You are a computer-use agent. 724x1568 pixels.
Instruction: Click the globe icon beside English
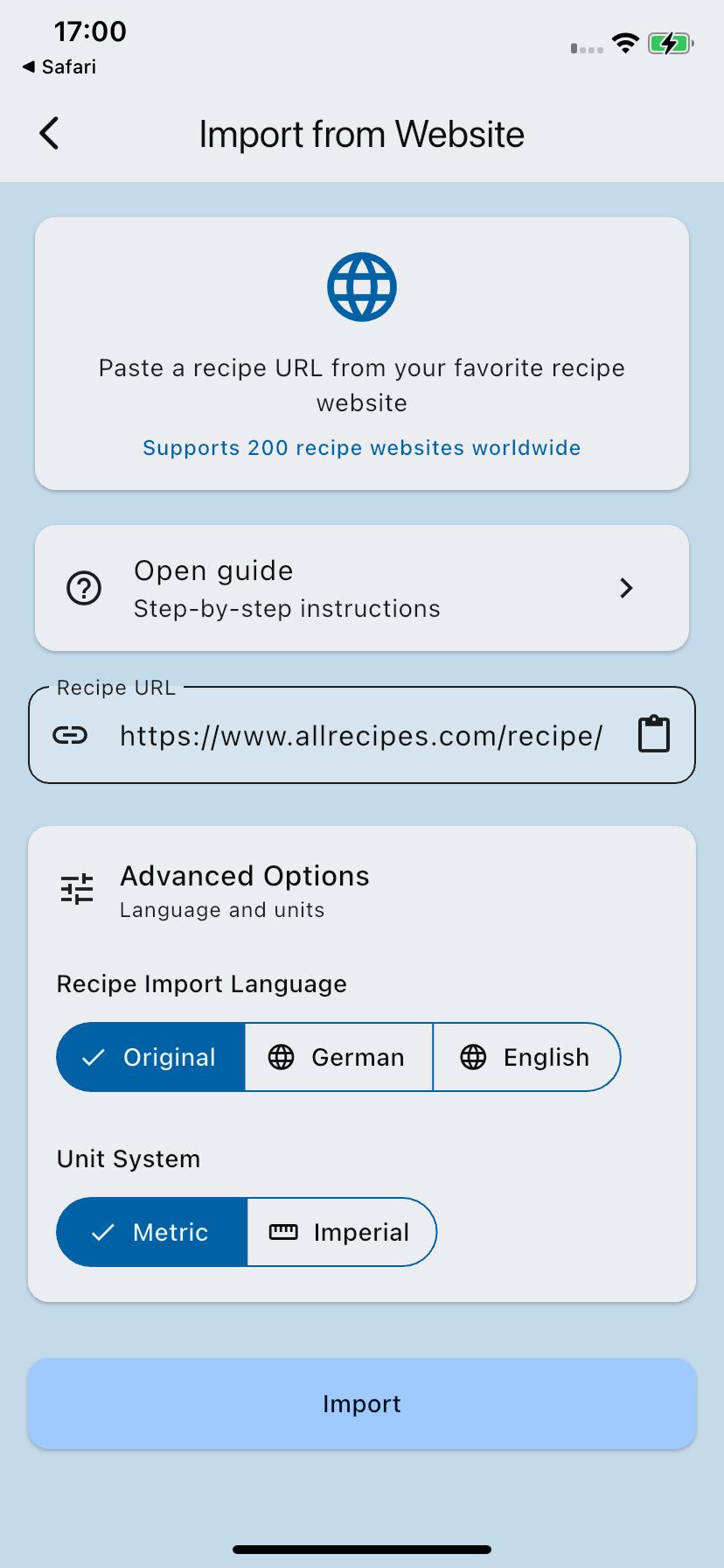[x=474, y=1057]
